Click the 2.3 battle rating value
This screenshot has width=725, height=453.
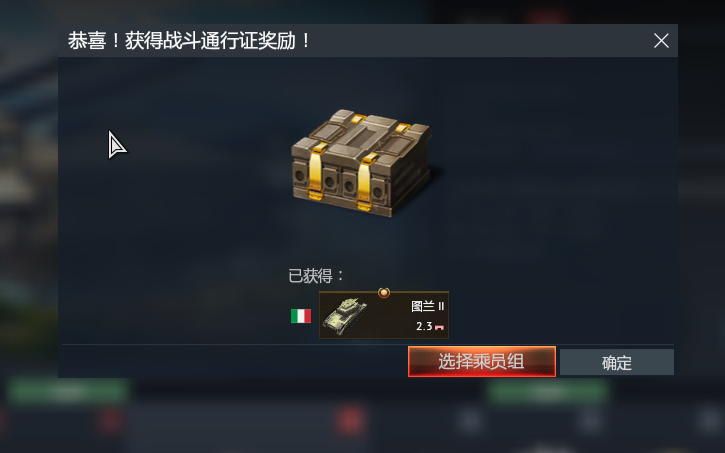424,326
